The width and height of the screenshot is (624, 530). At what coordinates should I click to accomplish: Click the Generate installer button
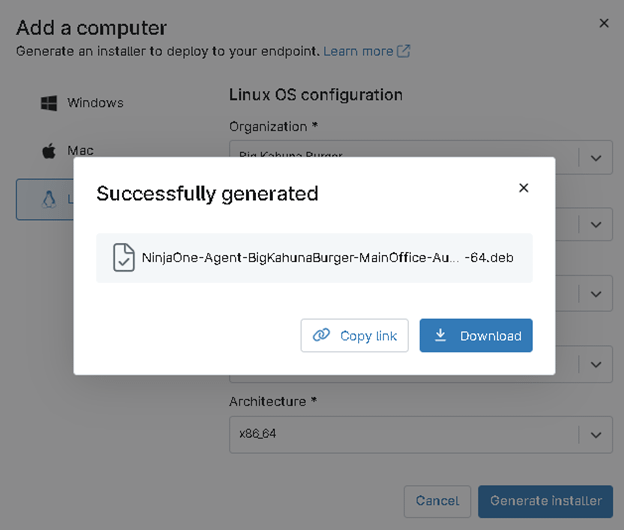coord(545,500)
